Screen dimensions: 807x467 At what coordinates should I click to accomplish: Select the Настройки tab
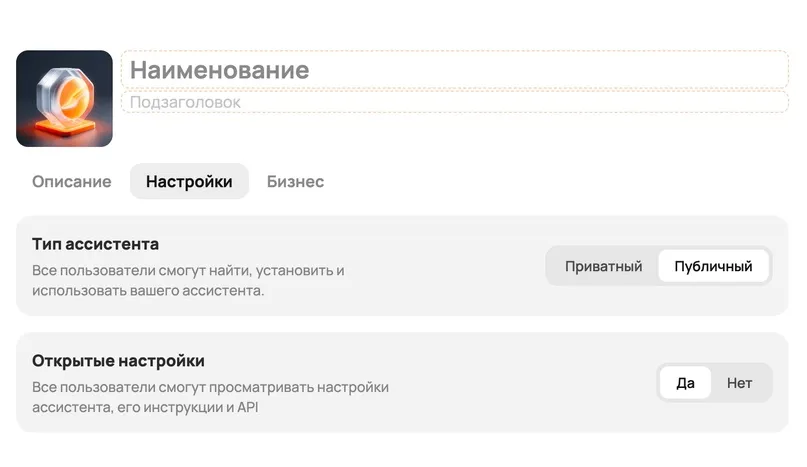189,181
